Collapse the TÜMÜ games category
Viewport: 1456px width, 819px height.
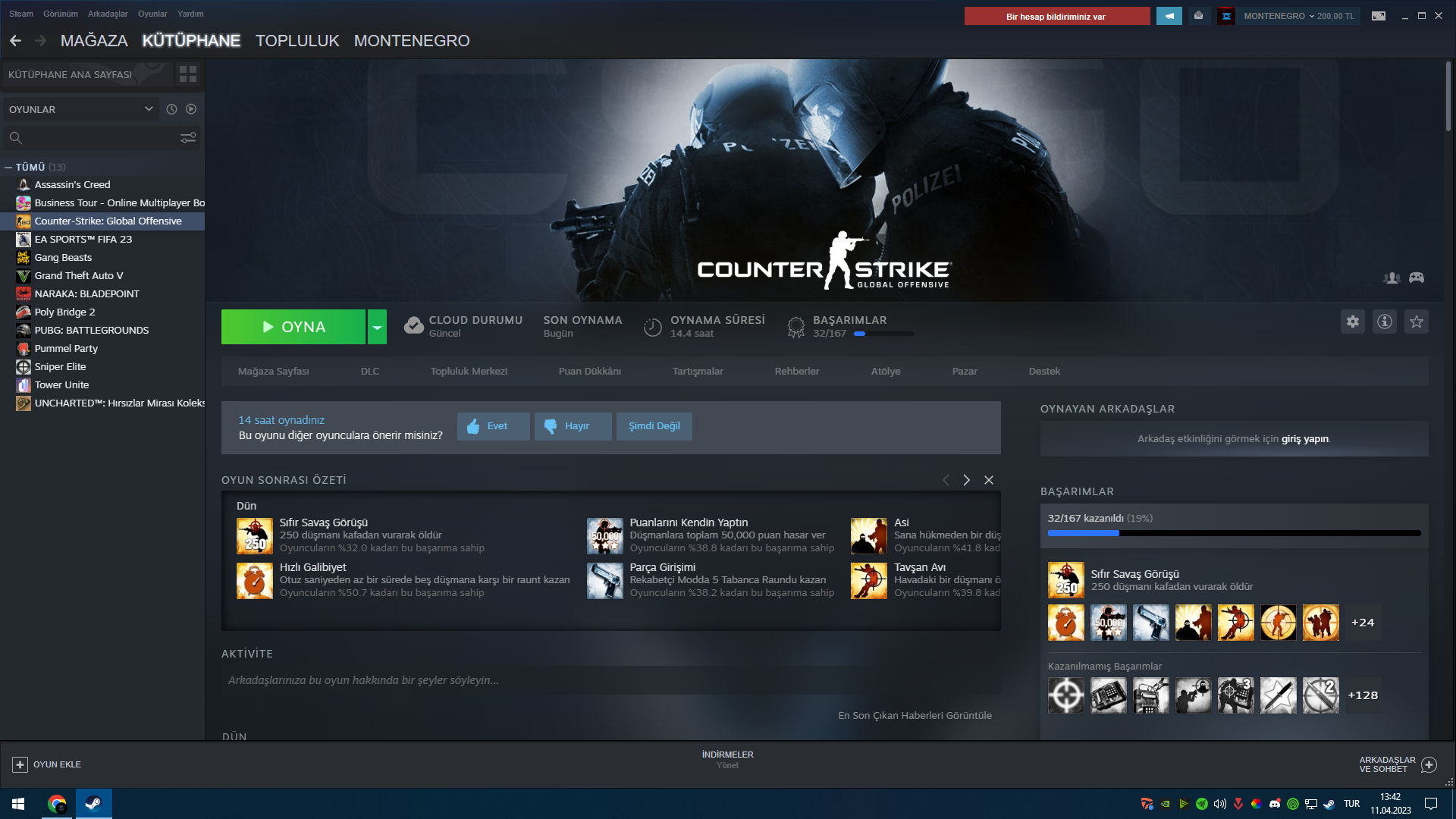pyautogui.click(x=8, y=167)
